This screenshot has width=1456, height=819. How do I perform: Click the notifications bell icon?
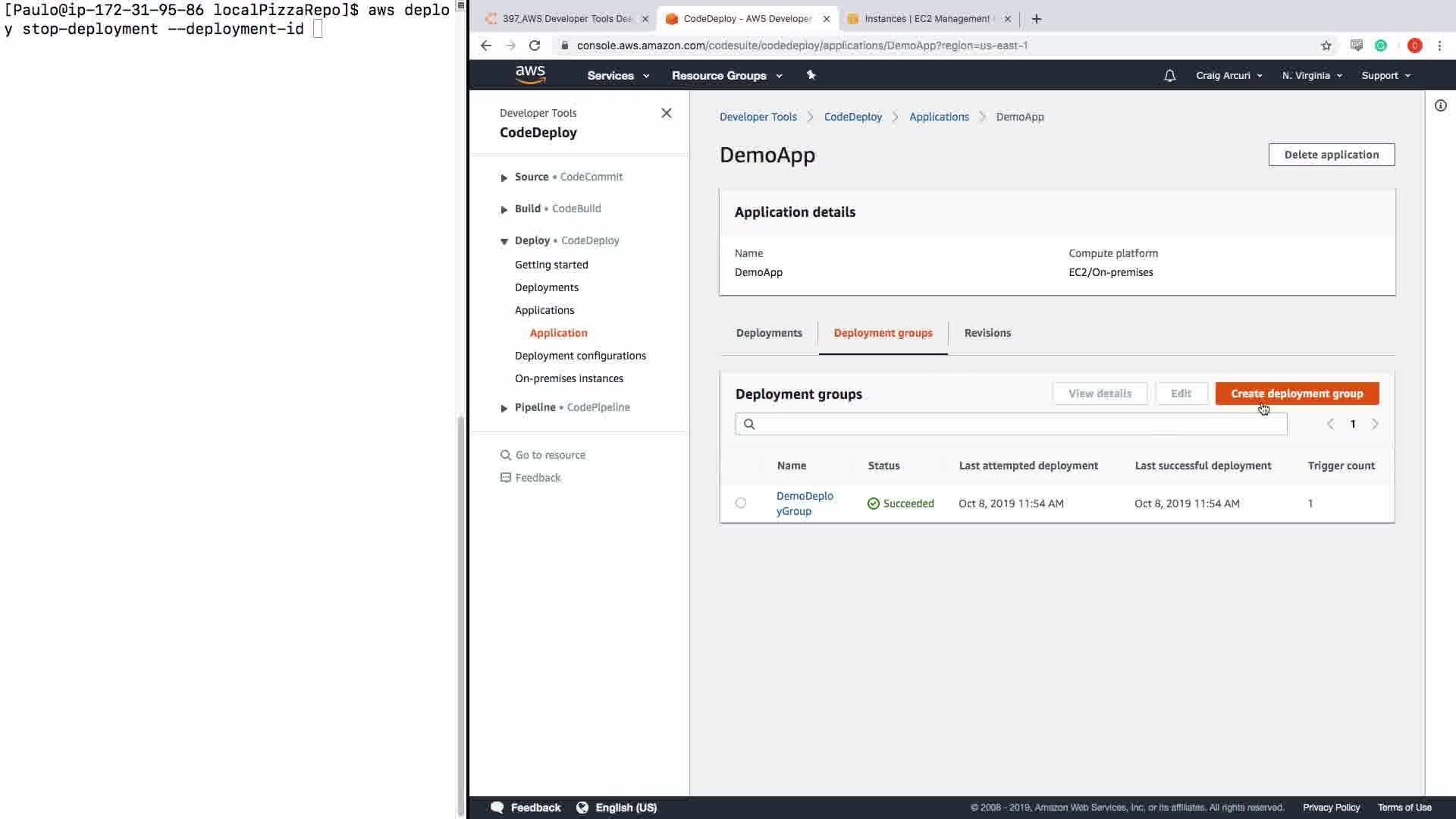1169,76
